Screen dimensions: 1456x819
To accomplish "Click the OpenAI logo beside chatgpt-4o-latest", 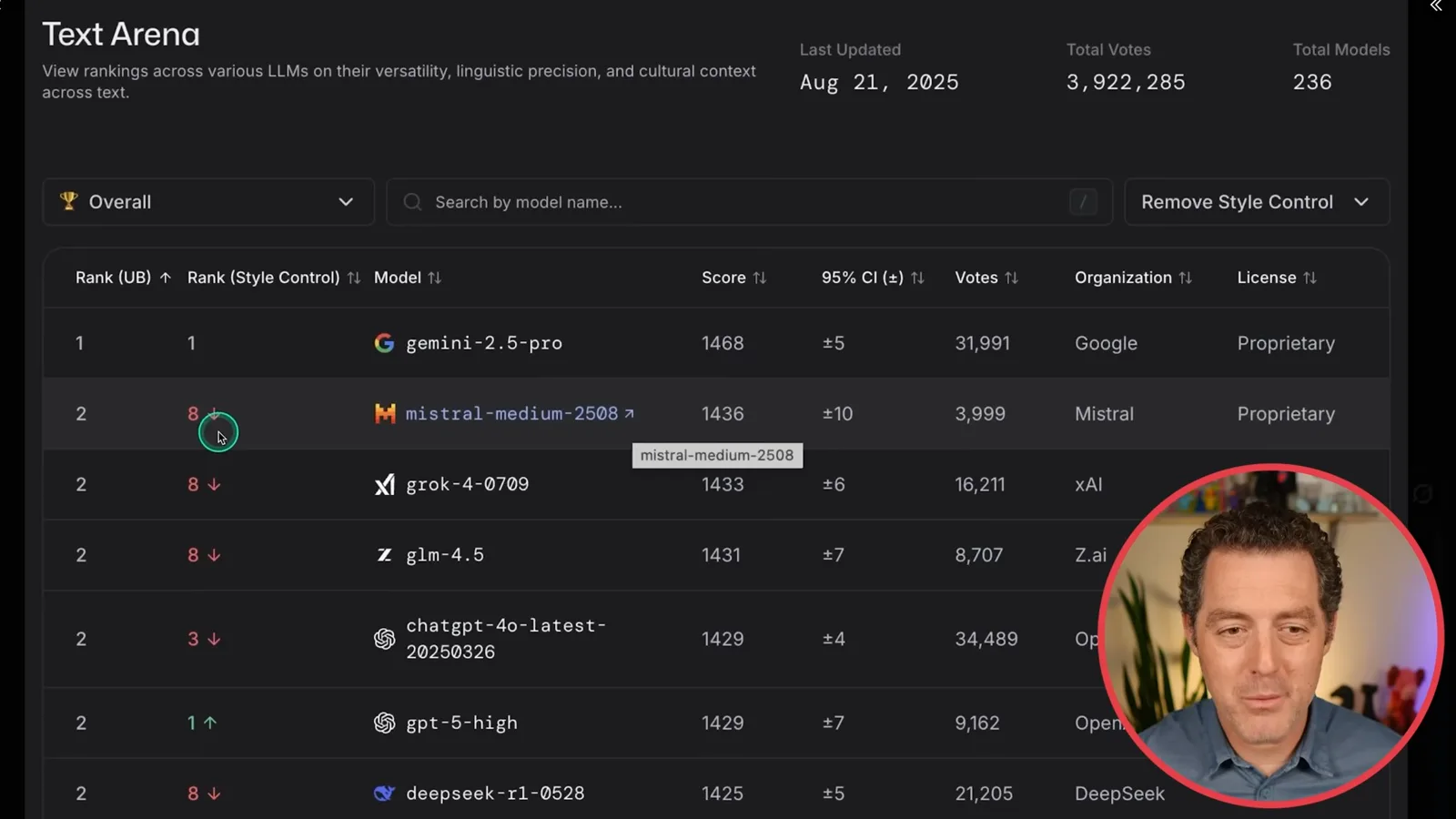I will tap(384, 639).
